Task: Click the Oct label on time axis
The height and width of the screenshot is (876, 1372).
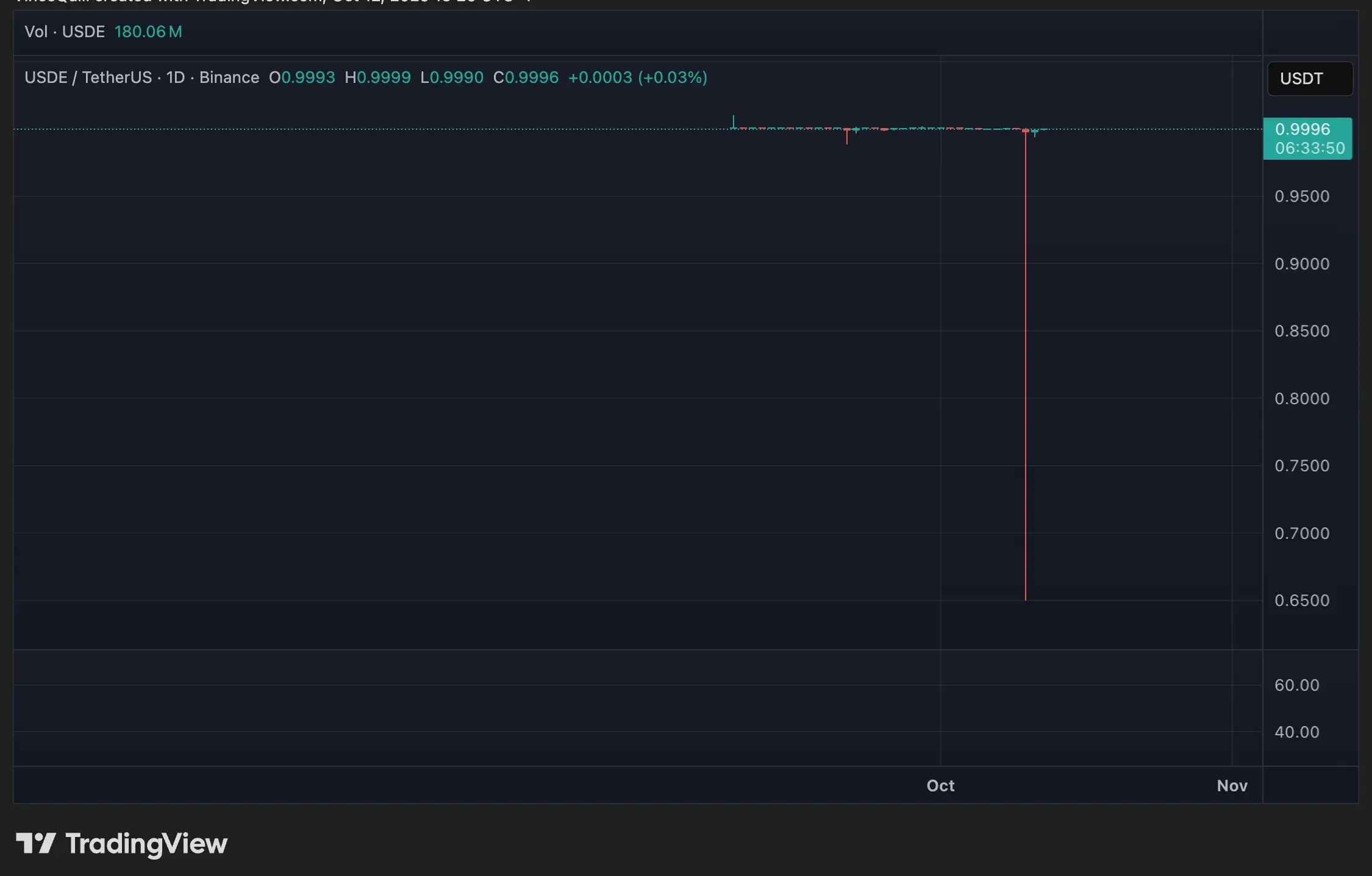Action: pyautogui.click(x=940, y=786)
